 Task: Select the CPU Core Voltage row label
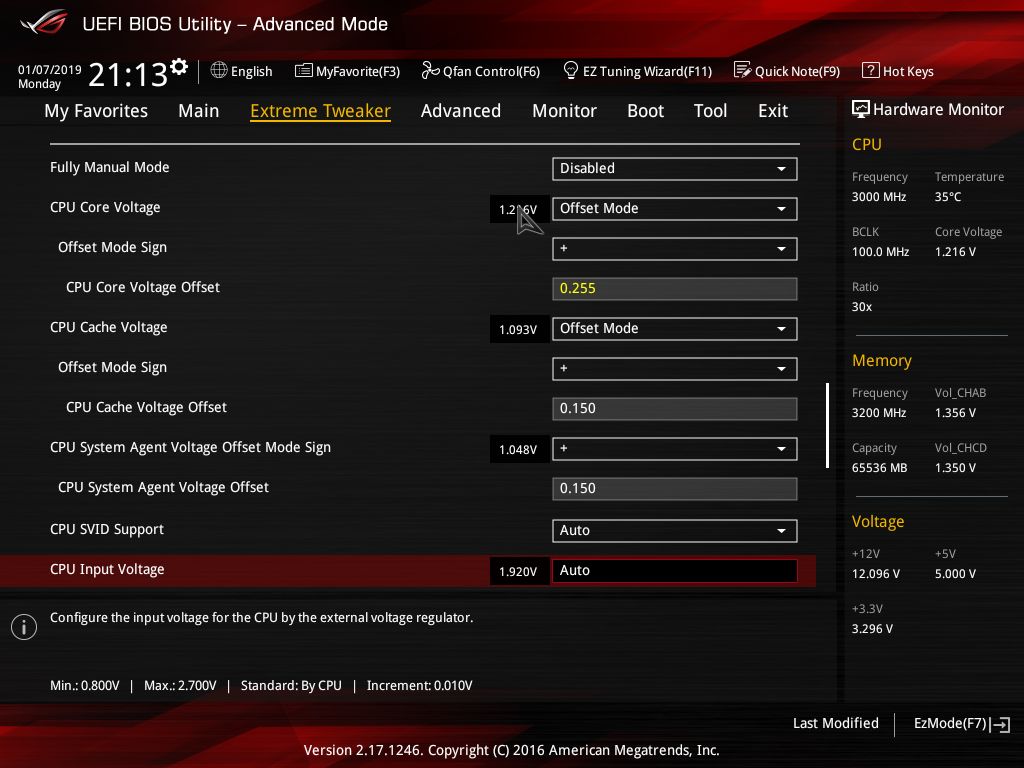coord(105,207)
